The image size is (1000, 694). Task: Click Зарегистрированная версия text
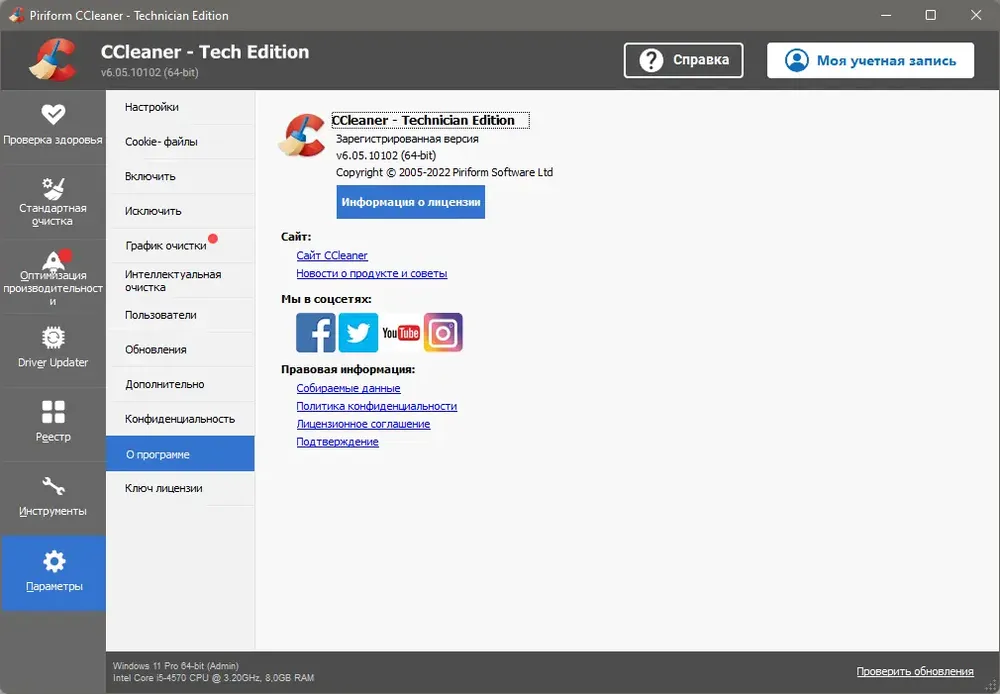click(x=407, y=138)
